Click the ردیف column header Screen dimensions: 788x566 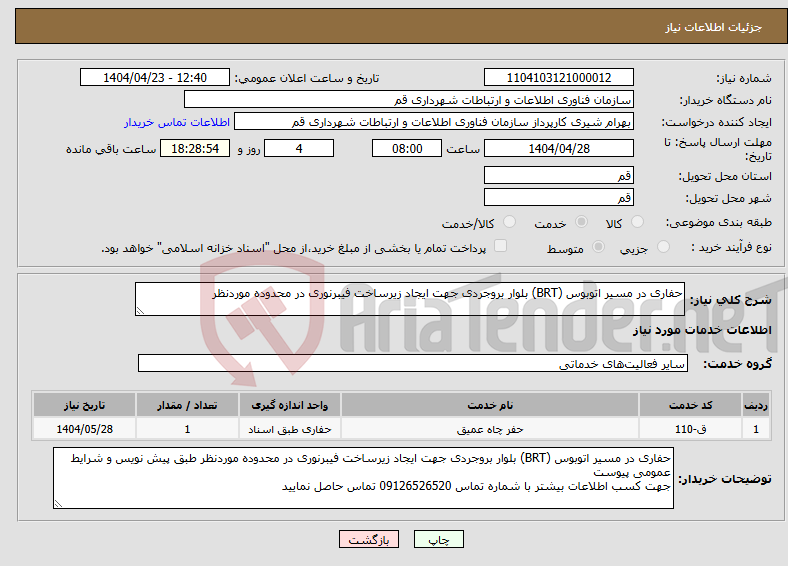tap(756, 405)
